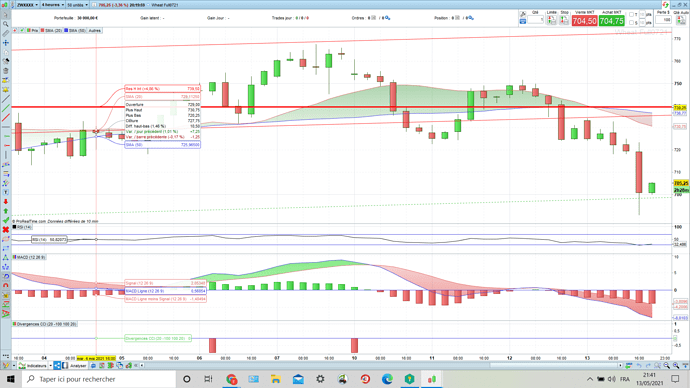Click the zoom-in magnifier at bottom right

click(676, 366)
